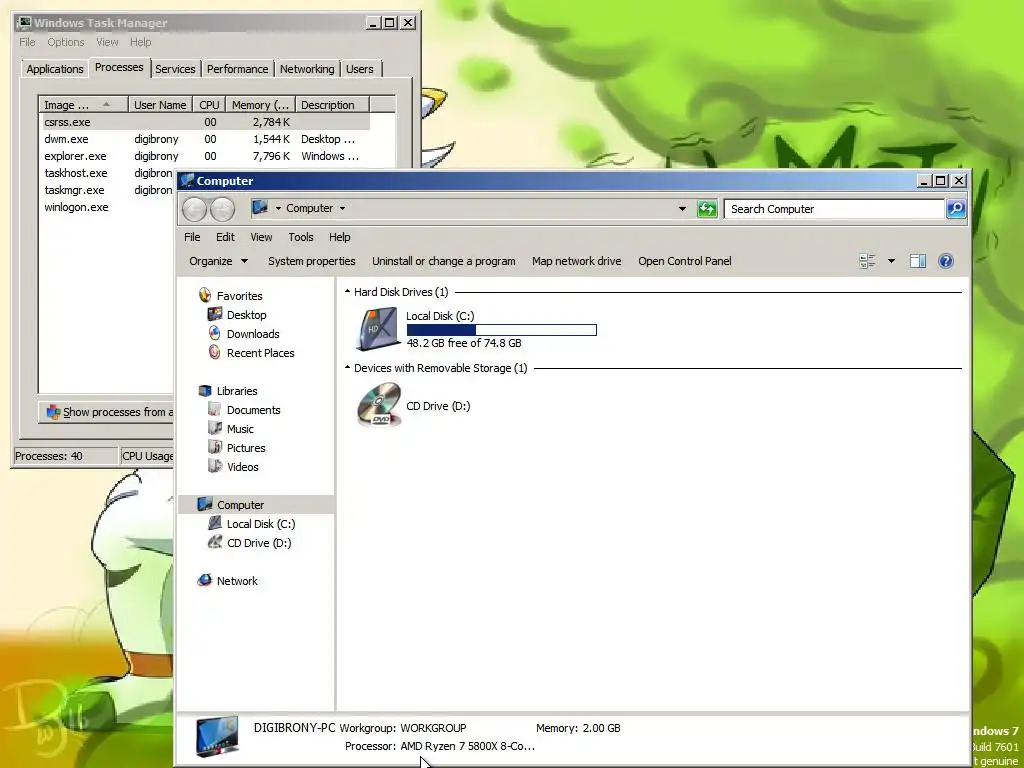Click the blue search magnifier icon
Viewport: 1024px width, 768px height.
tap(955, 209)
